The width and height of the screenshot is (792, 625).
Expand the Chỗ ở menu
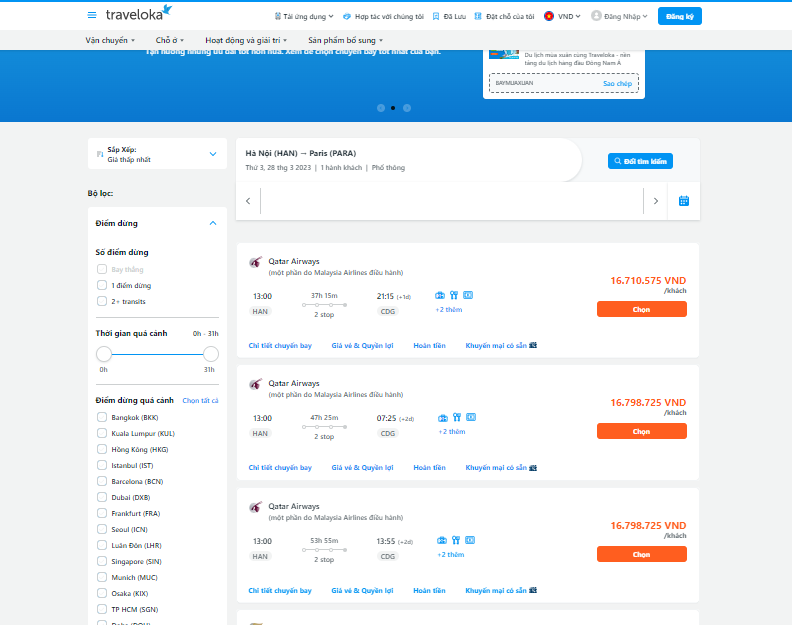(170, 40)
